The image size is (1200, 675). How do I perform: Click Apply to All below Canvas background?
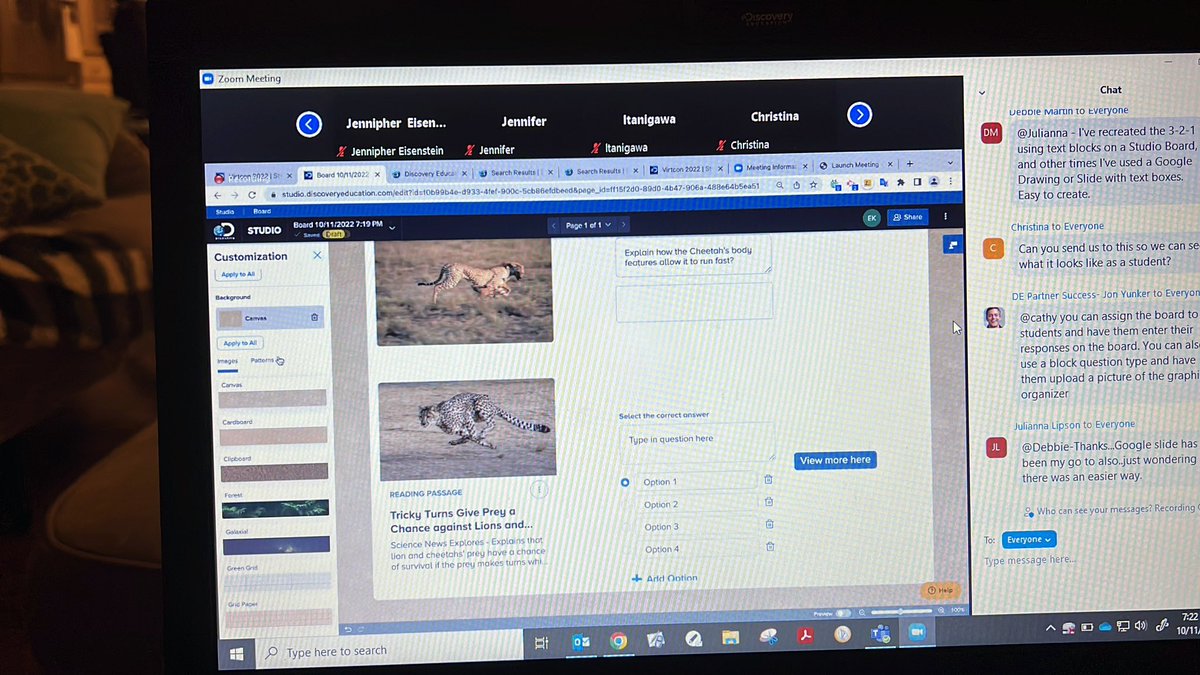[240, 343]
